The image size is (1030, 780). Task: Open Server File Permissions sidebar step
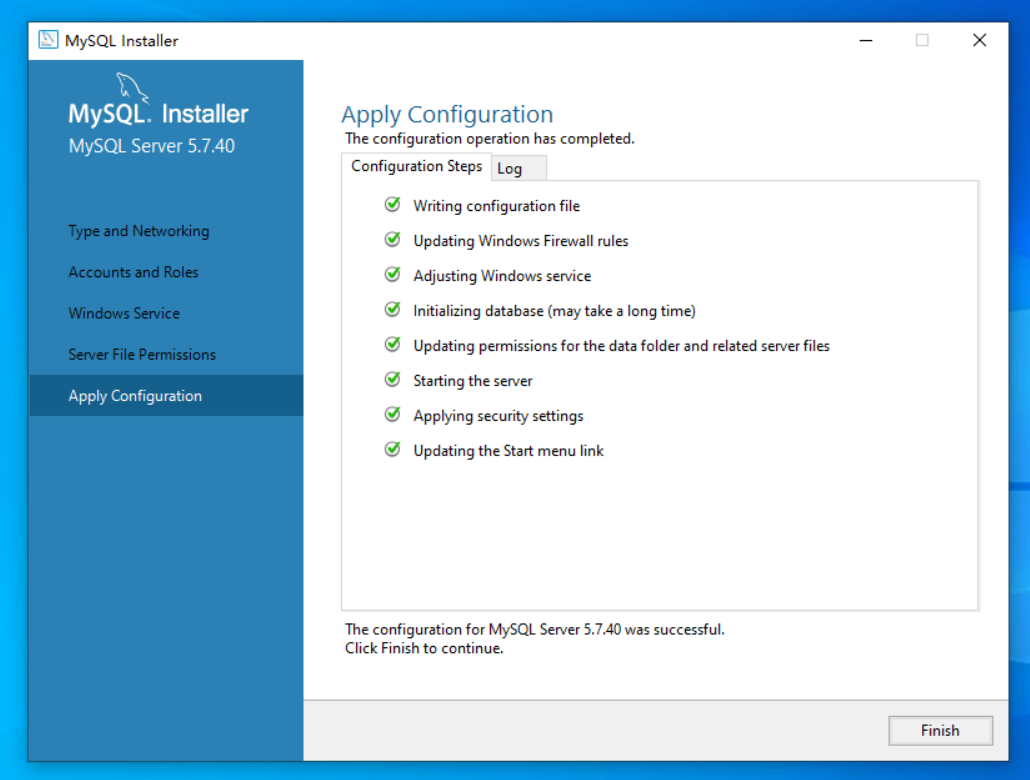click(142, 355)
